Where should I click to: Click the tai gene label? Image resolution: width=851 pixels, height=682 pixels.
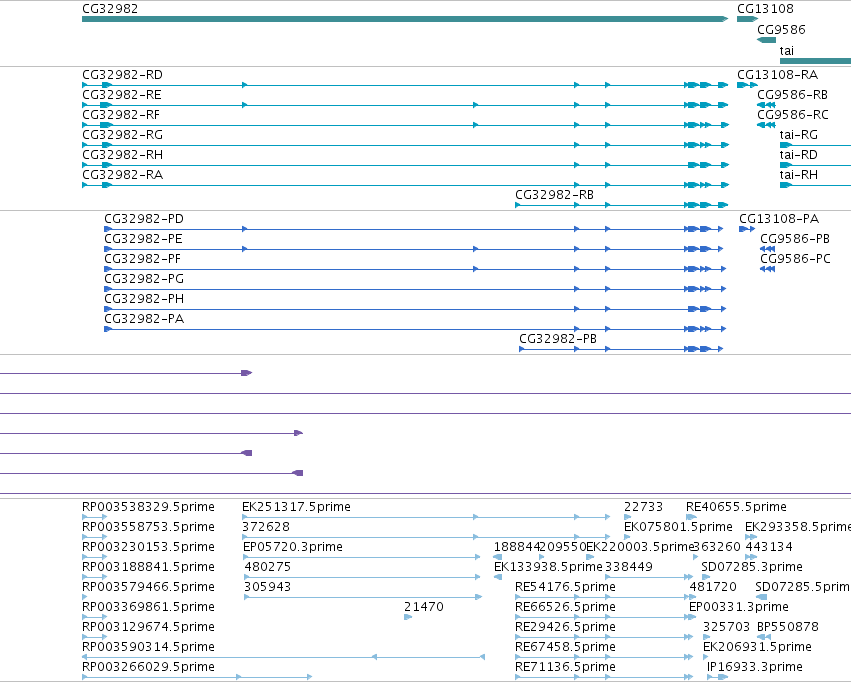(786, 50)
